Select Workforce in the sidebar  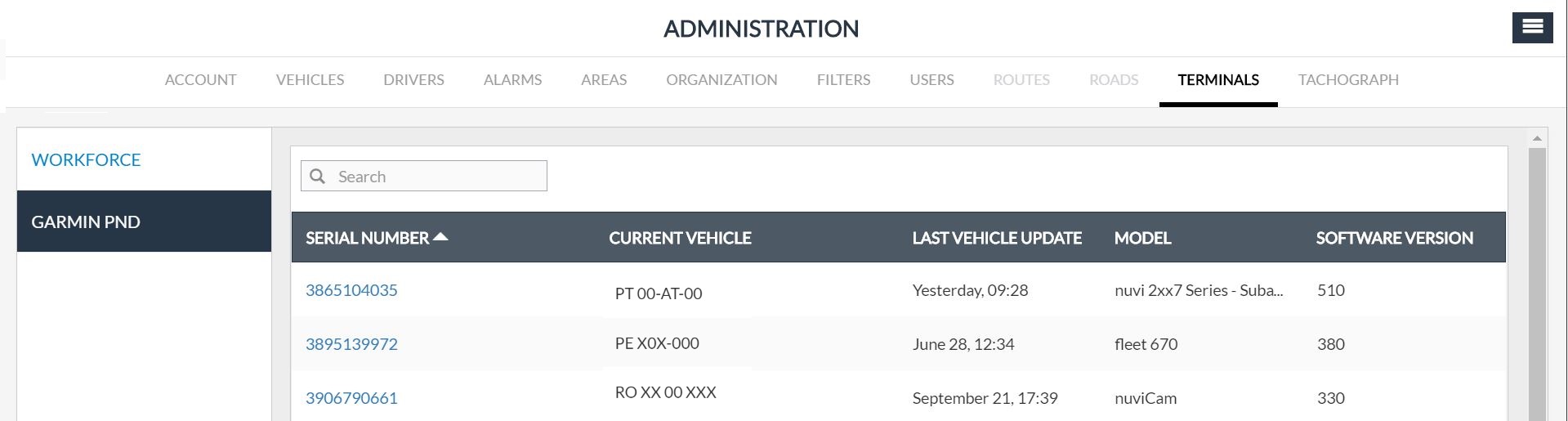[x=86, y=160]
